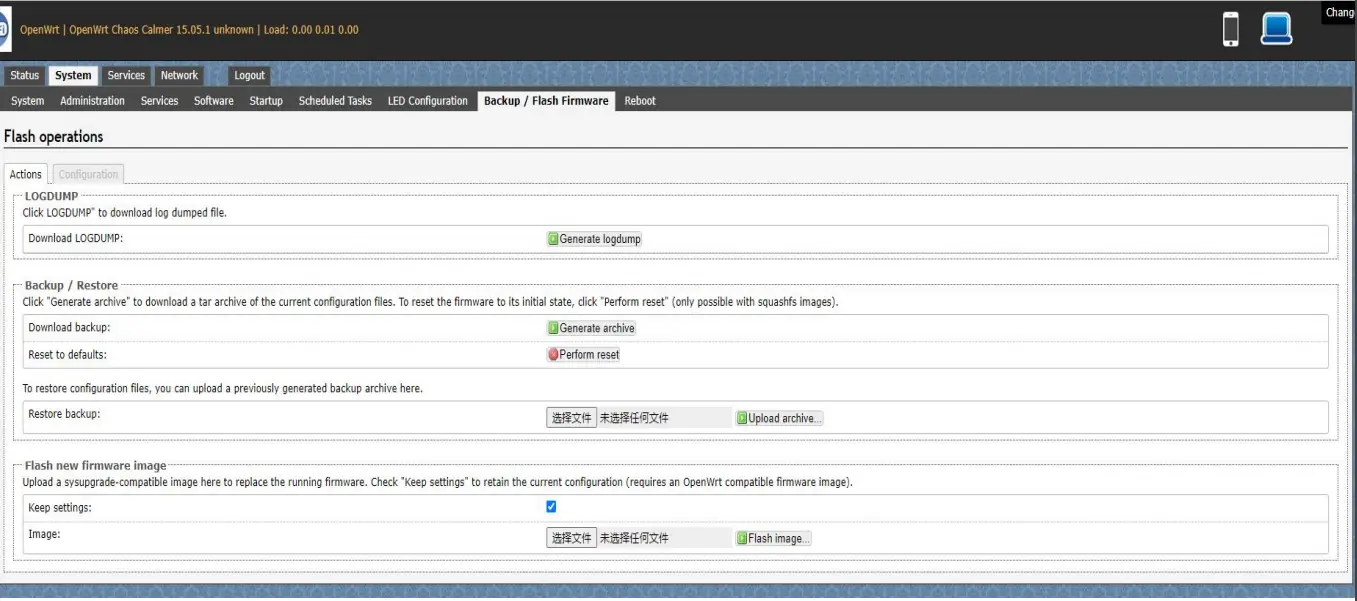The image size is (1357, 601).
Task: Click the Logout button
Action: point(249,75)
